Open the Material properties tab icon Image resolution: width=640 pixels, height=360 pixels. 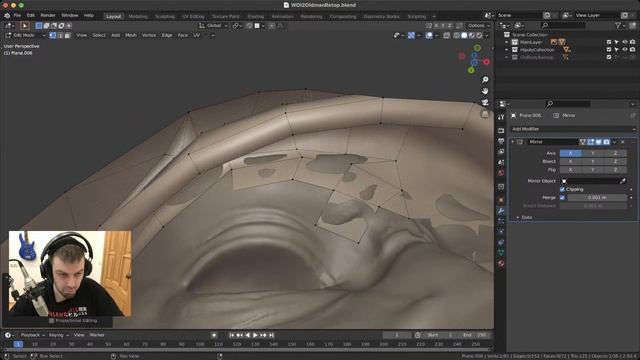(501, 264)
